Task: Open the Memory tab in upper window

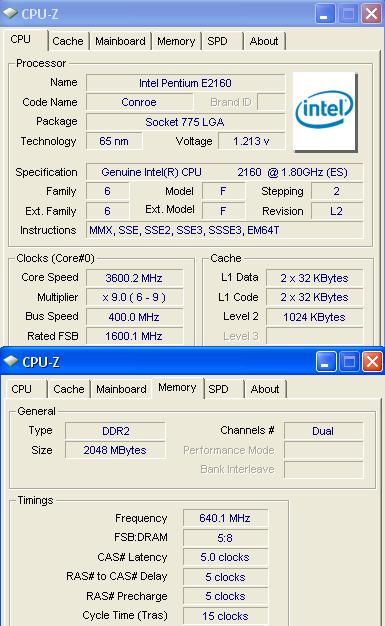Action: (x=176, y=41)
